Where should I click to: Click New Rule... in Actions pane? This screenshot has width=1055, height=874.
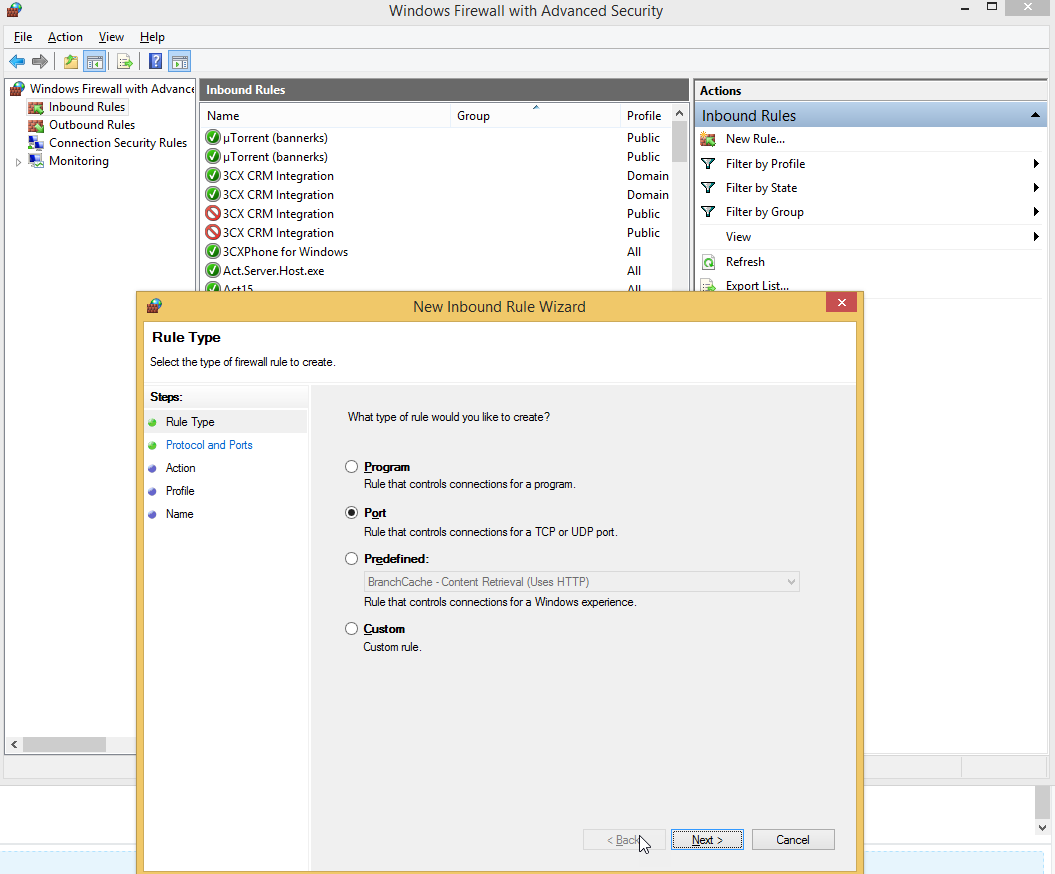point(755,139)
